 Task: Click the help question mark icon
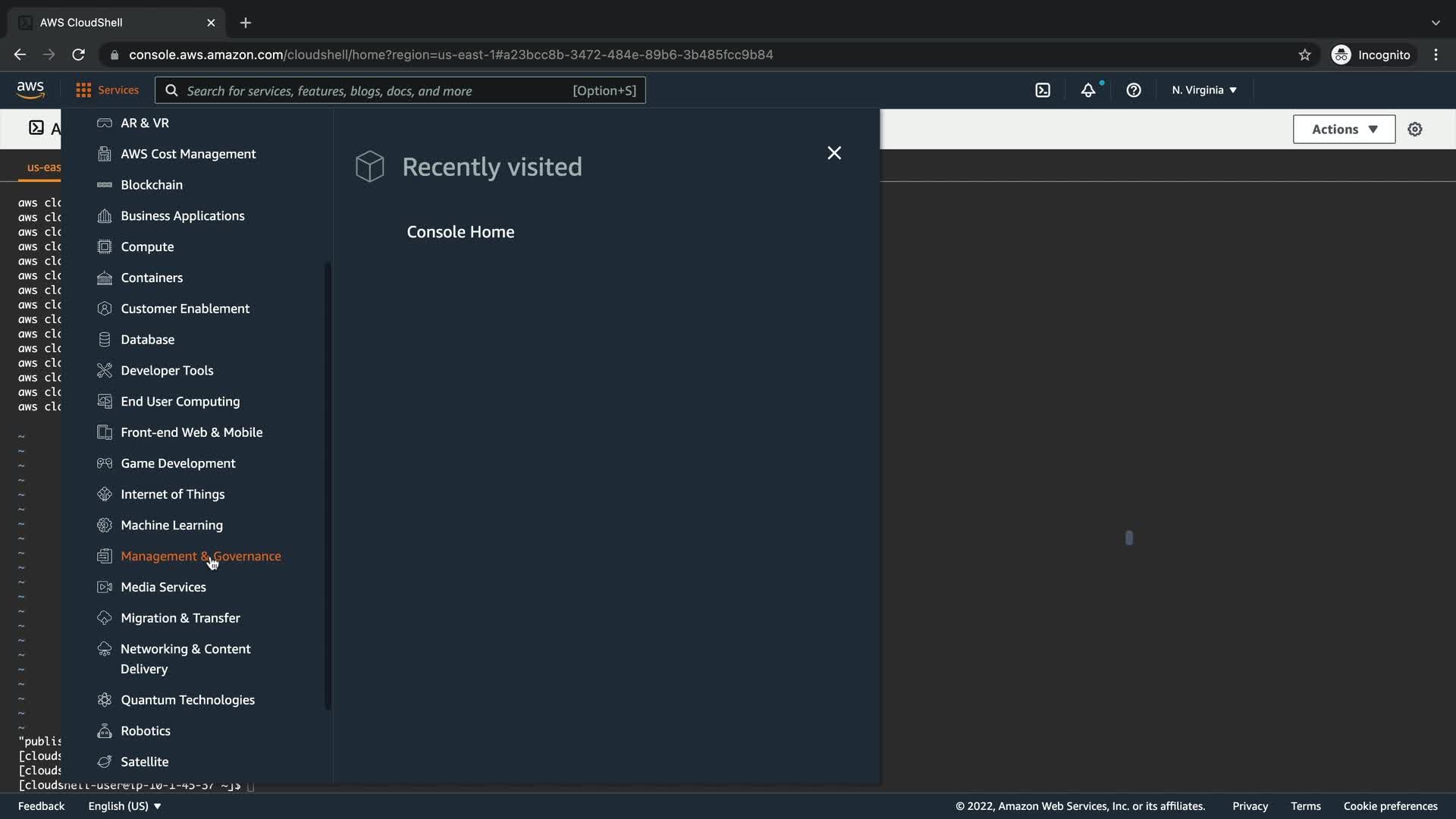[1134, 90]
